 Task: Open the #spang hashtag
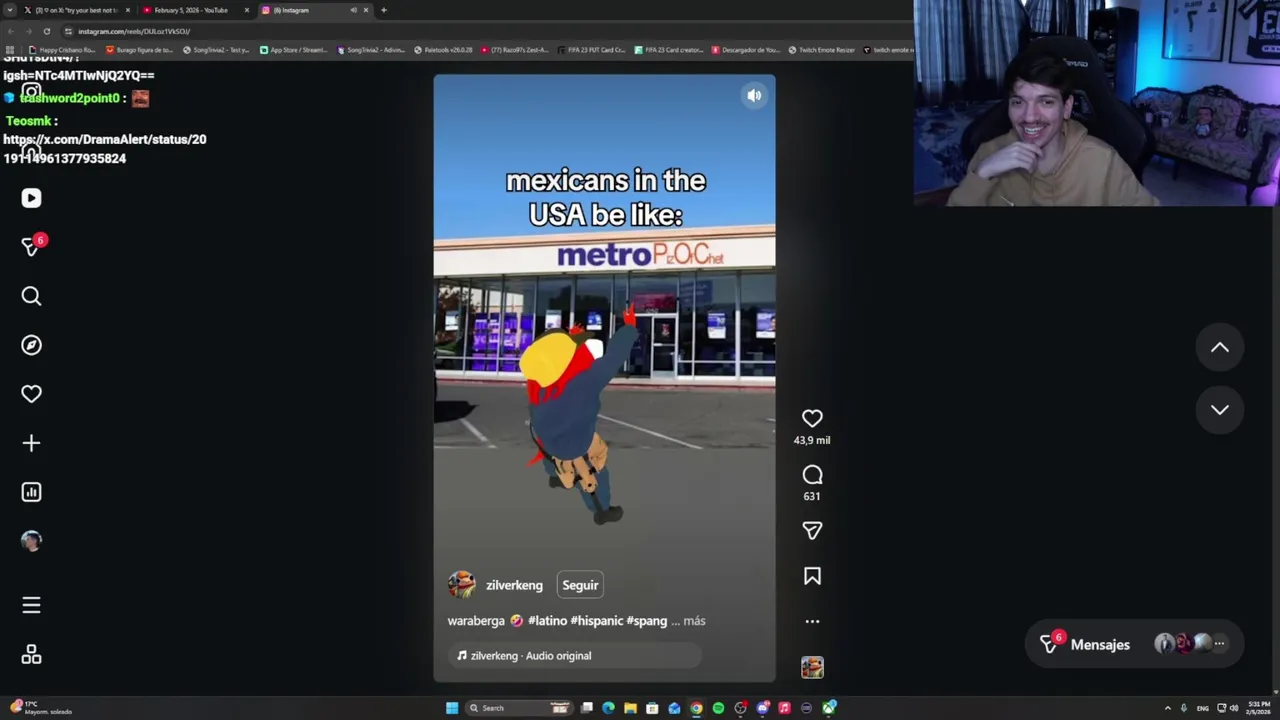pyautogui.click(x=647, y=621)
